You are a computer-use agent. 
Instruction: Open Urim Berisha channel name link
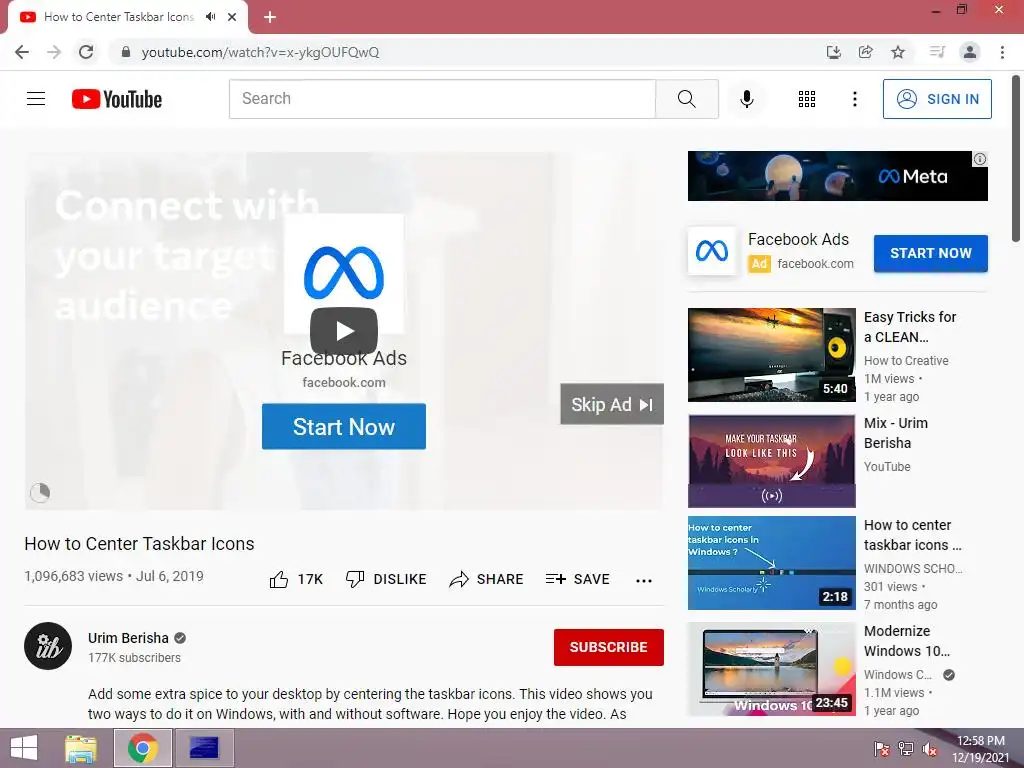(128, 638)
